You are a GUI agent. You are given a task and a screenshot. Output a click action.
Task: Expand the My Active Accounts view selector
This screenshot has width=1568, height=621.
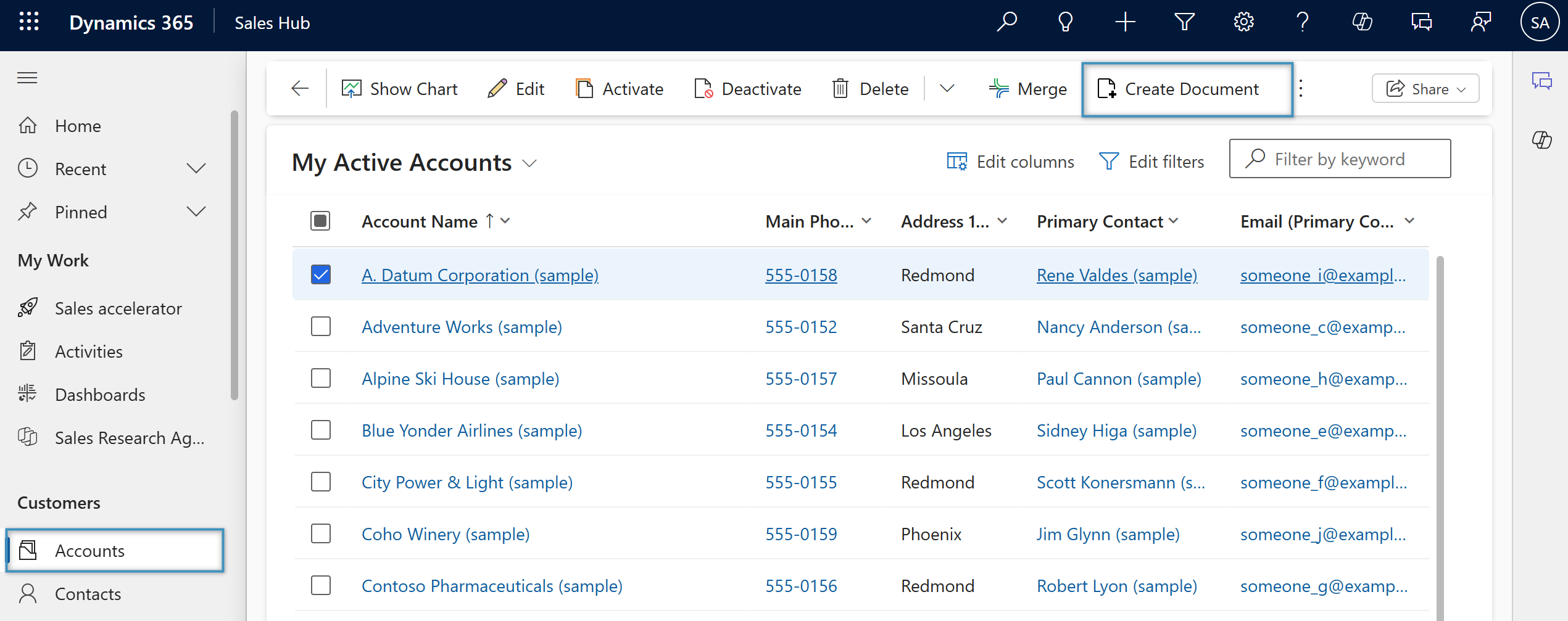coord(529,163)
